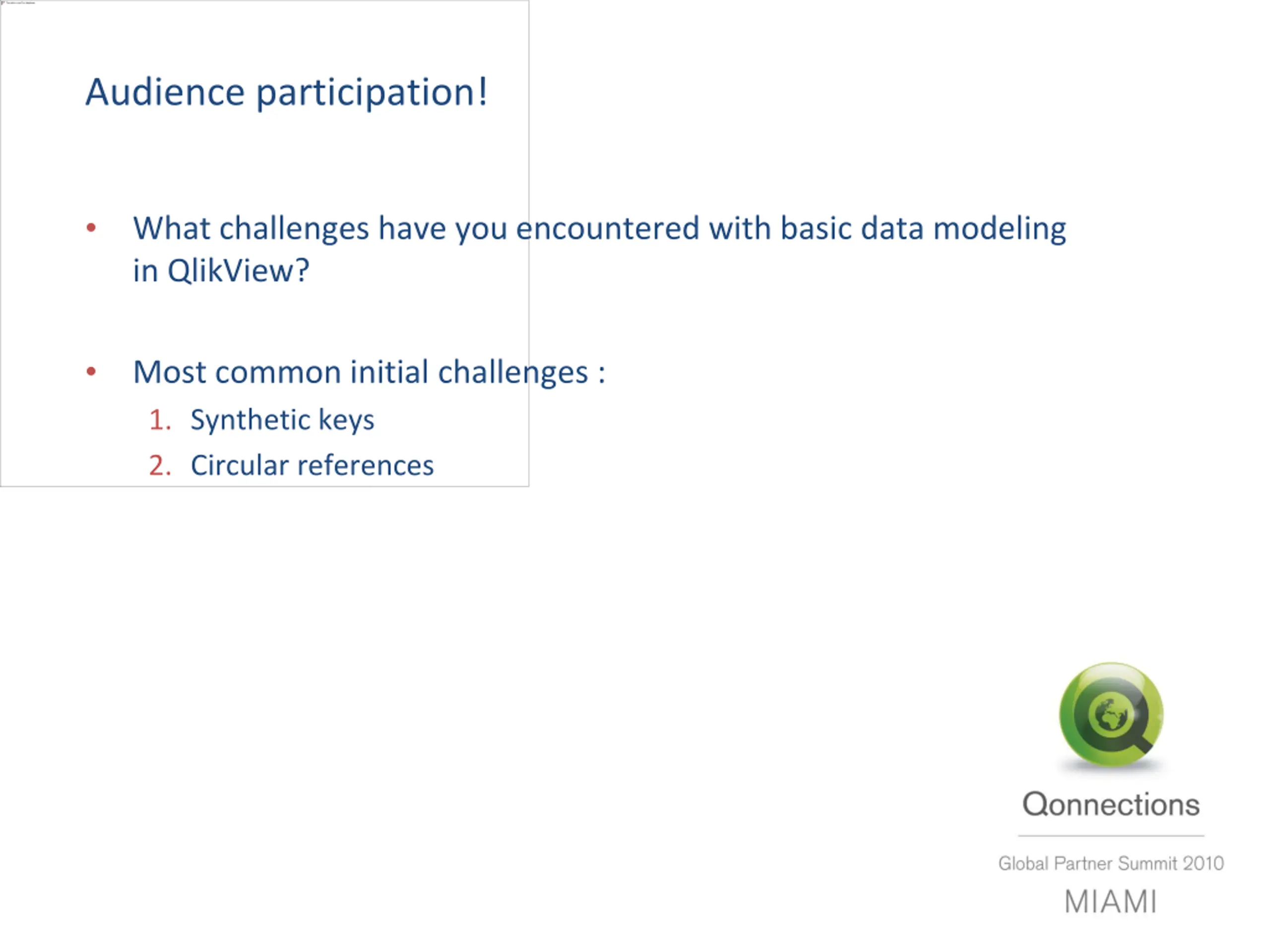Image resolution: width=1270 pixels, height=952 pixels.
Task: Select the 'Synthetic keys' list item
Action: [x=282, y=420]
